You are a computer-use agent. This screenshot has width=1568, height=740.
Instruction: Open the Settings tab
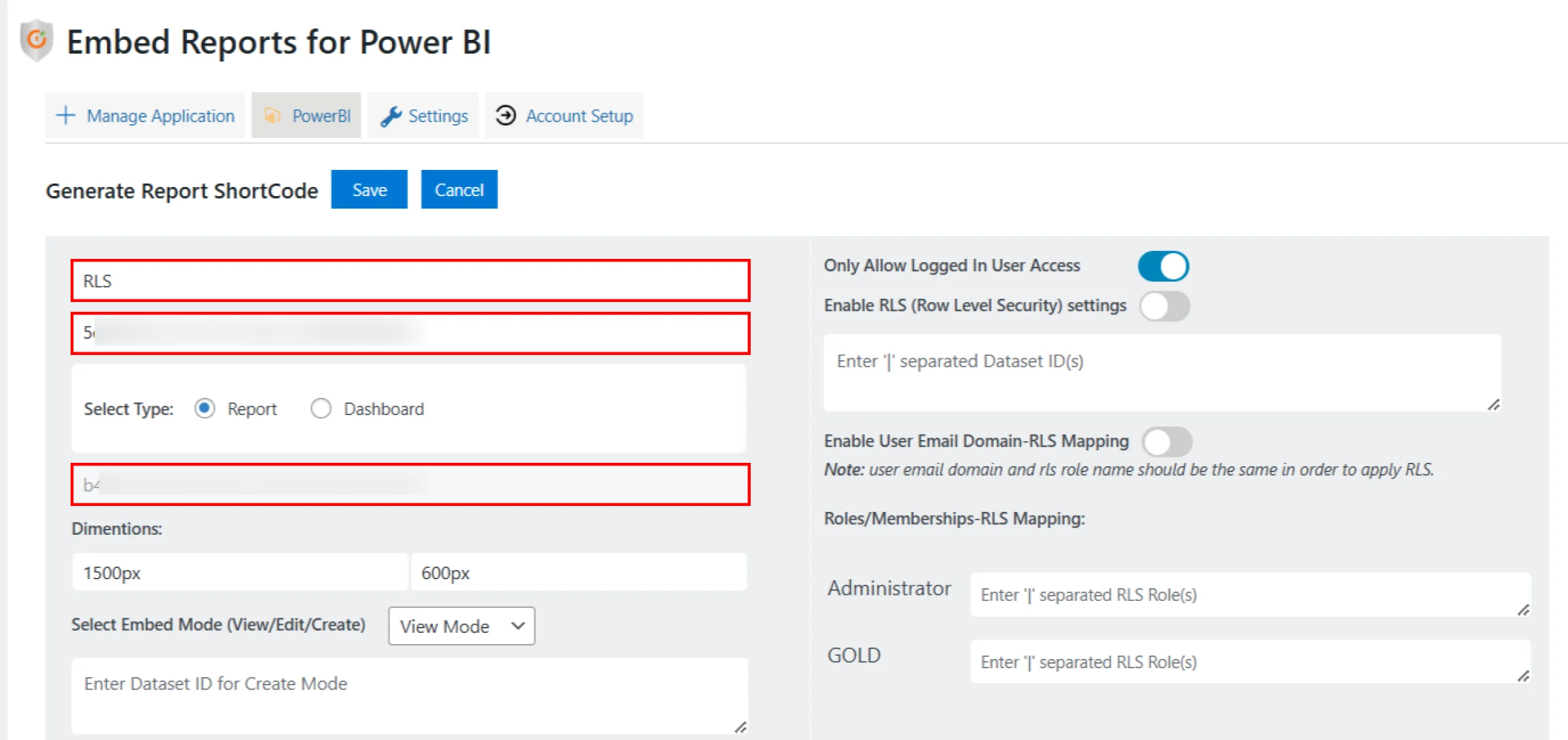(x=423, y=116)
